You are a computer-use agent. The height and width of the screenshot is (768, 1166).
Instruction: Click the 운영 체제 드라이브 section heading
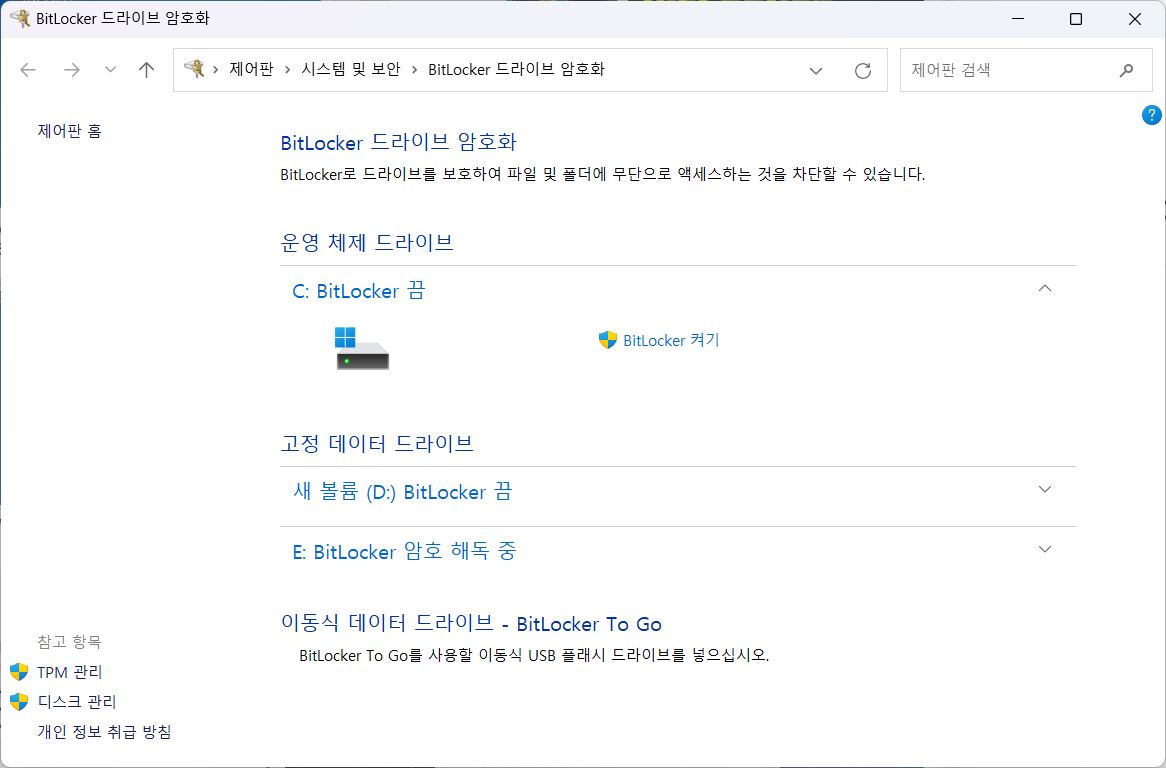(367, 242)
